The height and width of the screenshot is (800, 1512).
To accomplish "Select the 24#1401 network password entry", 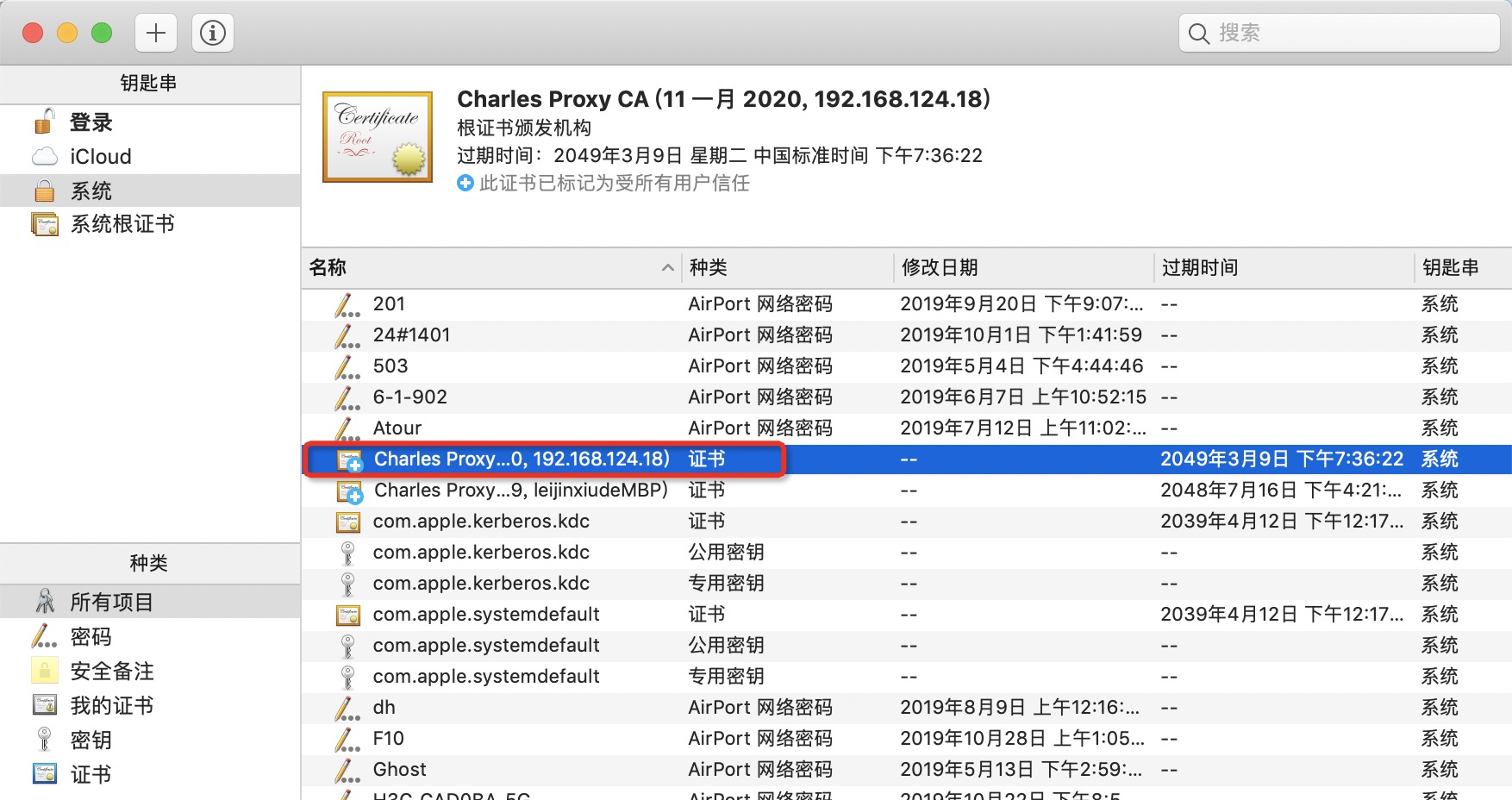I will coord(907,335).
